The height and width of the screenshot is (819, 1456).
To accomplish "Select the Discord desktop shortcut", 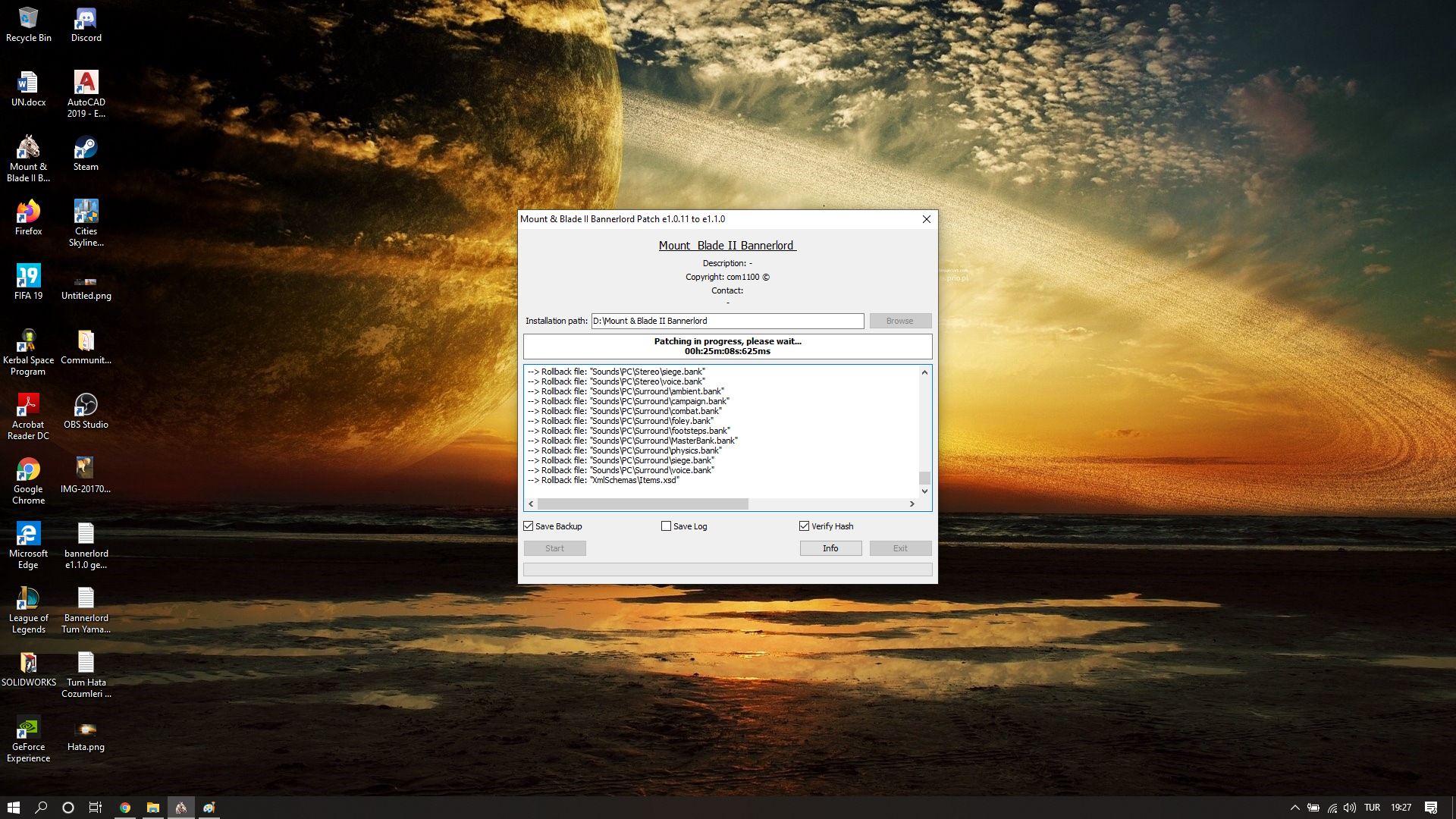I will [x=86, y=24].
